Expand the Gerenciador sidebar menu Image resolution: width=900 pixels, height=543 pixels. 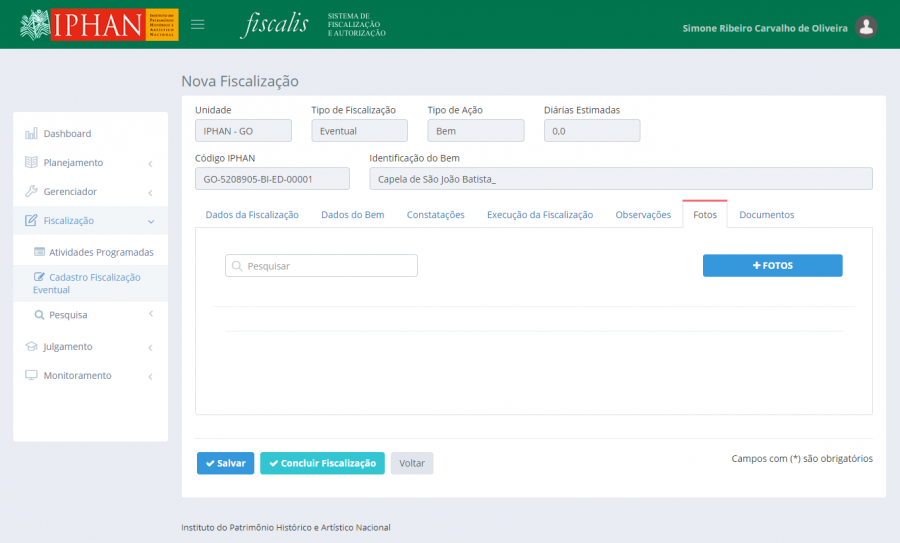click(70, 192)
